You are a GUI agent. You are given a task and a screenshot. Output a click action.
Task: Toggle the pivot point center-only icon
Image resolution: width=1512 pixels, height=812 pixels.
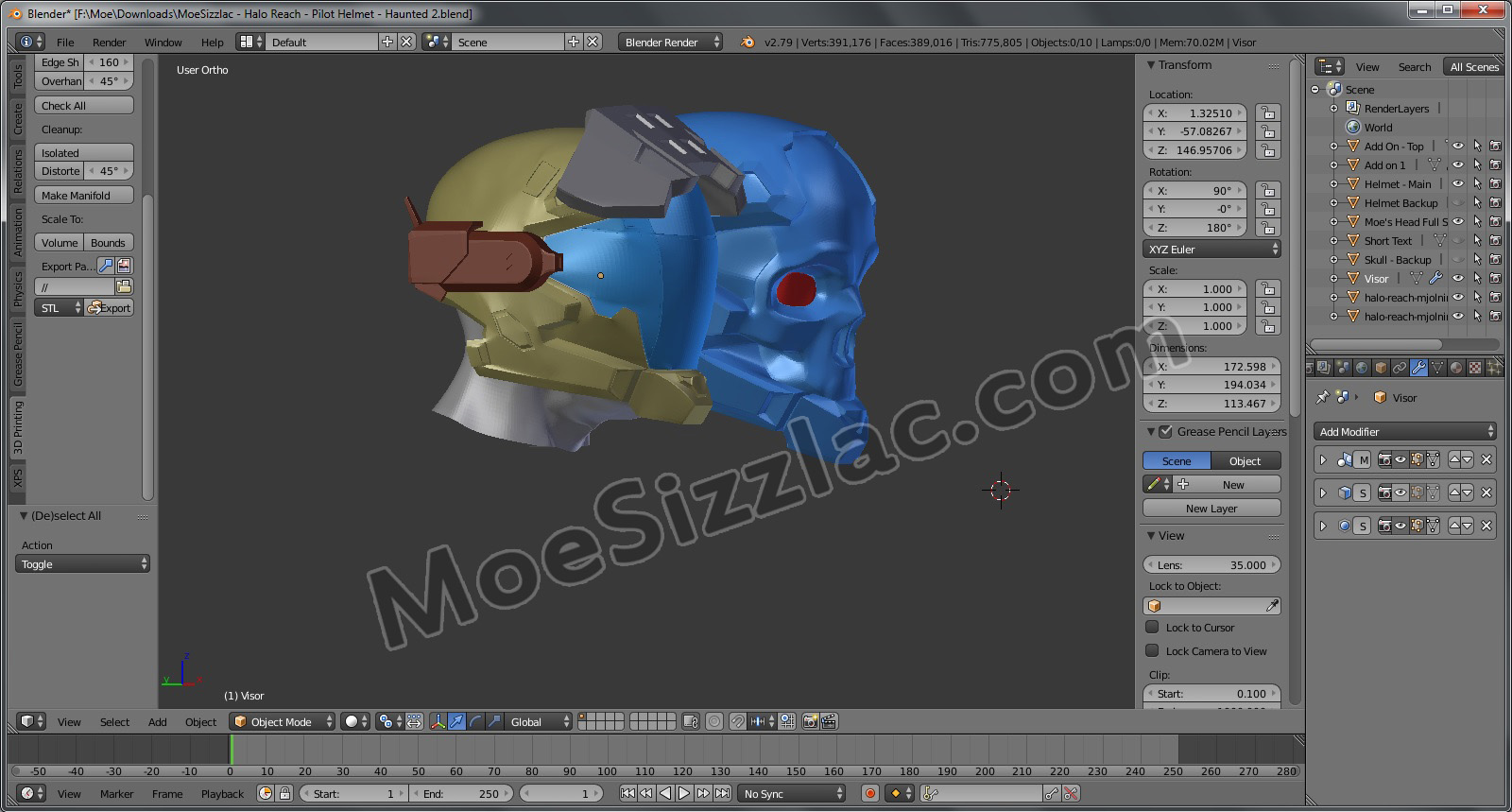coord(414,721)
